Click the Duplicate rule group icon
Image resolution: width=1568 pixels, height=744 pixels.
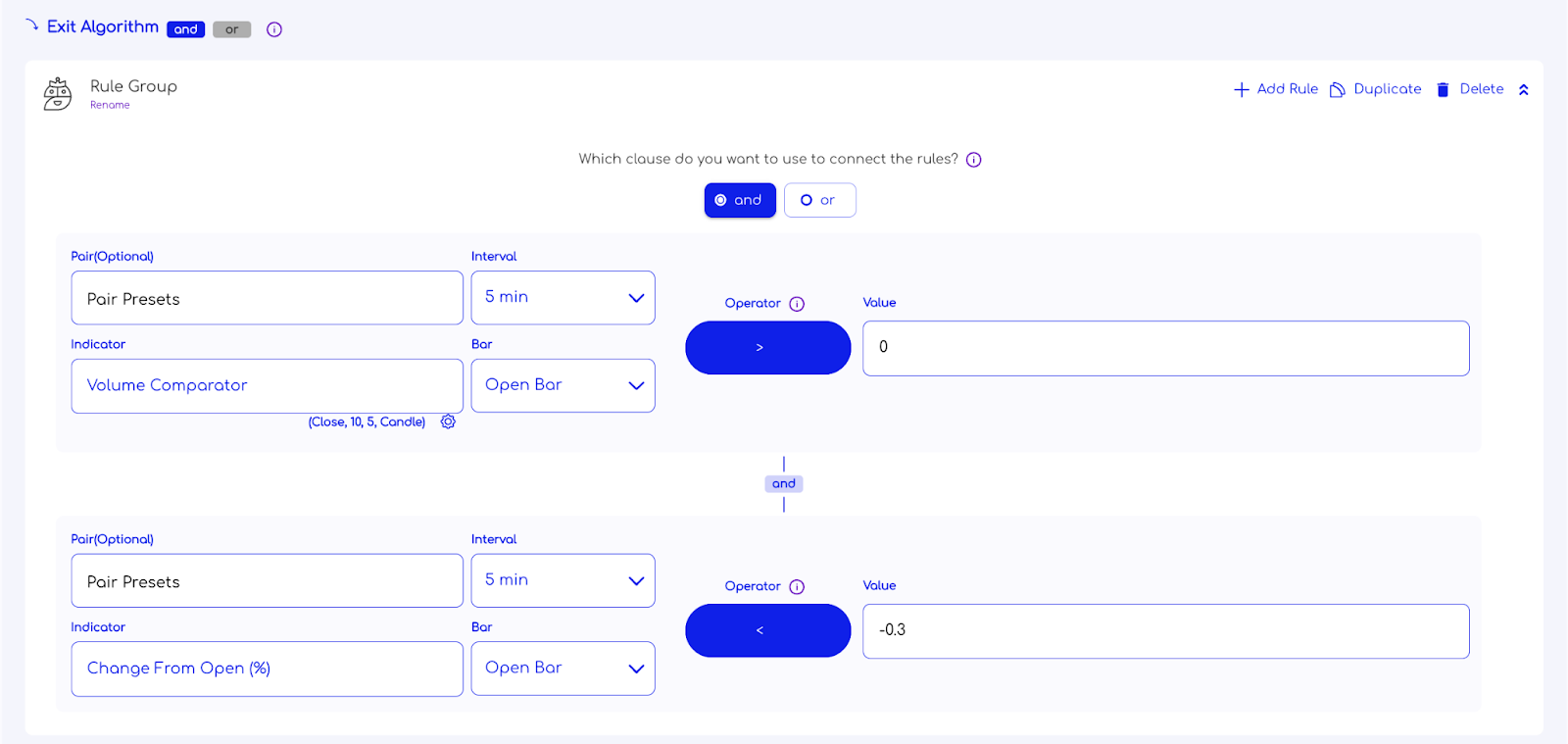[x=1337, y=89]
